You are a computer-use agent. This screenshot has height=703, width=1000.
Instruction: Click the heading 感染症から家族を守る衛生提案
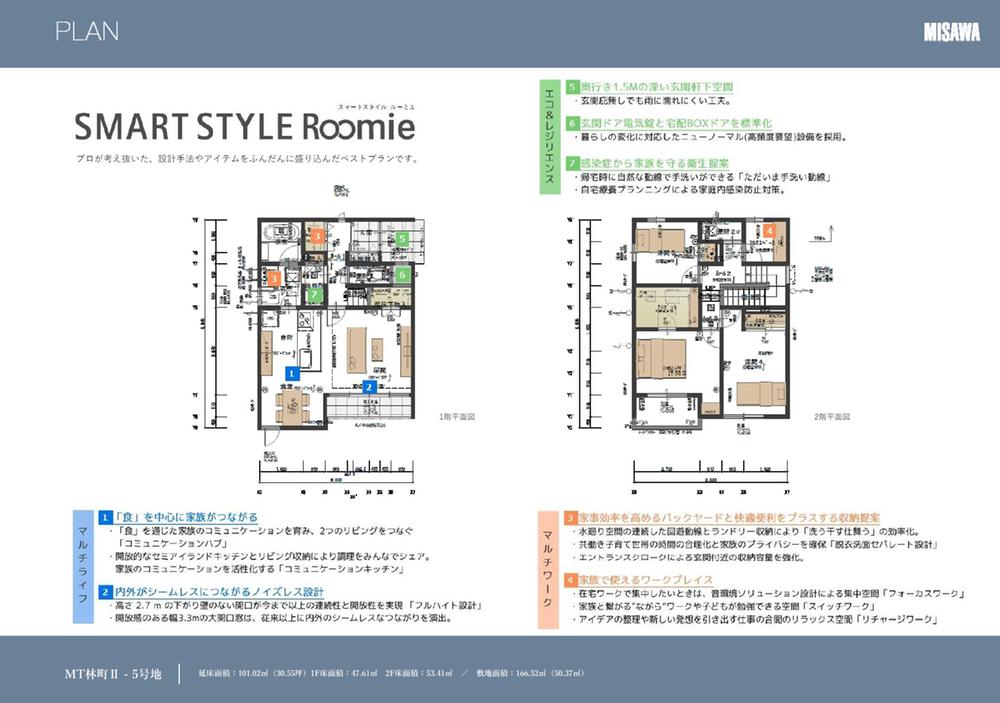pos(654,163)
